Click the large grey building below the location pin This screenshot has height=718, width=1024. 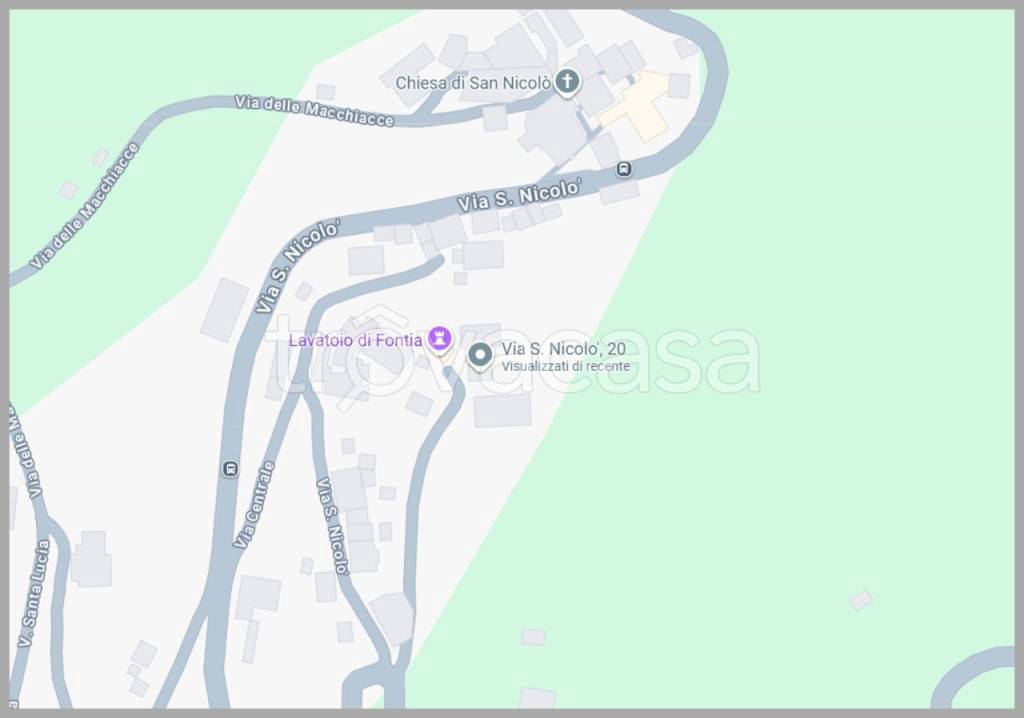[502, 410]
